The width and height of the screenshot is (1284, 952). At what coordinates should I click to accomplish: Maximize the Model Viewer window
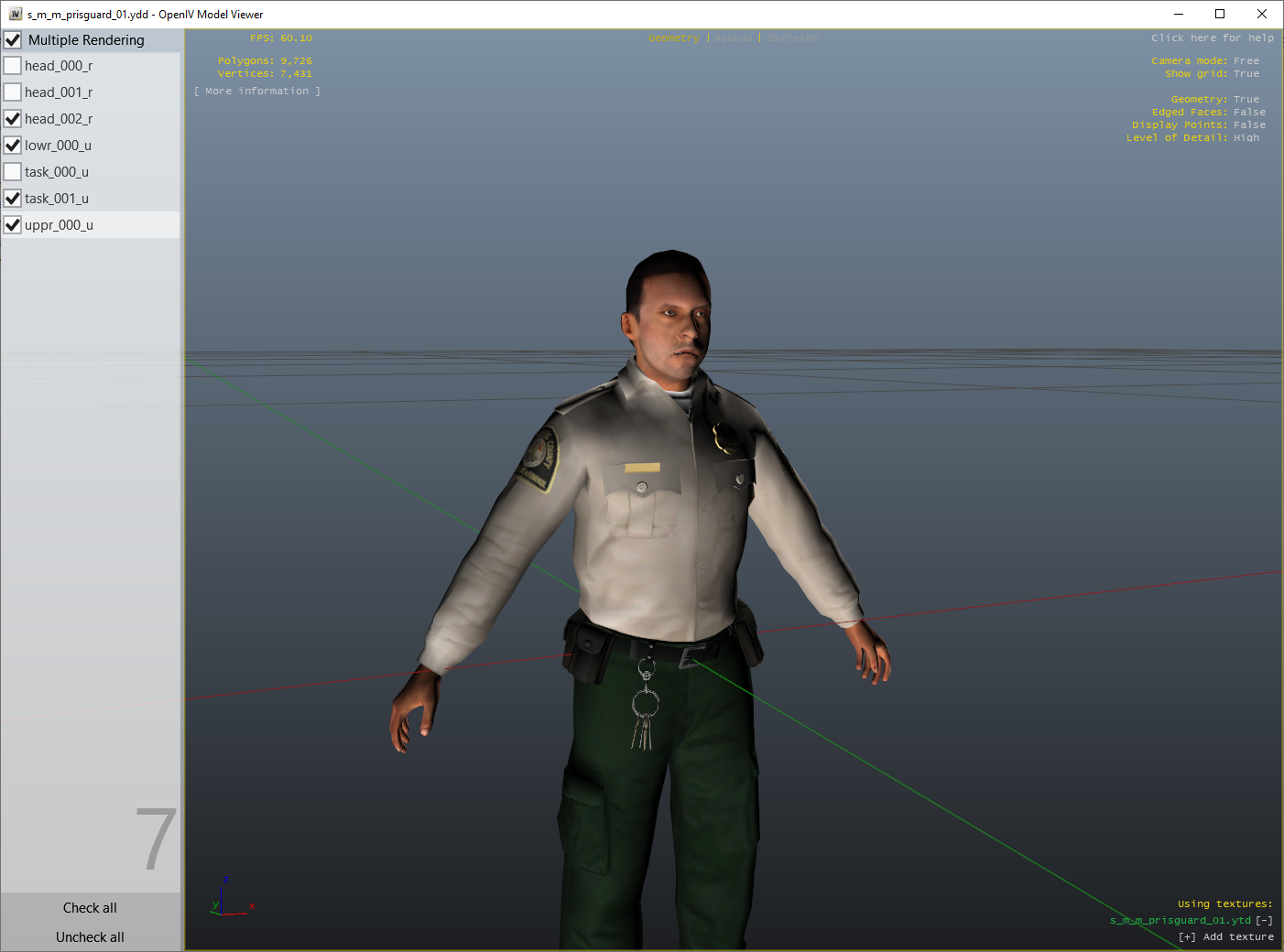click(x=1220, y=14)
